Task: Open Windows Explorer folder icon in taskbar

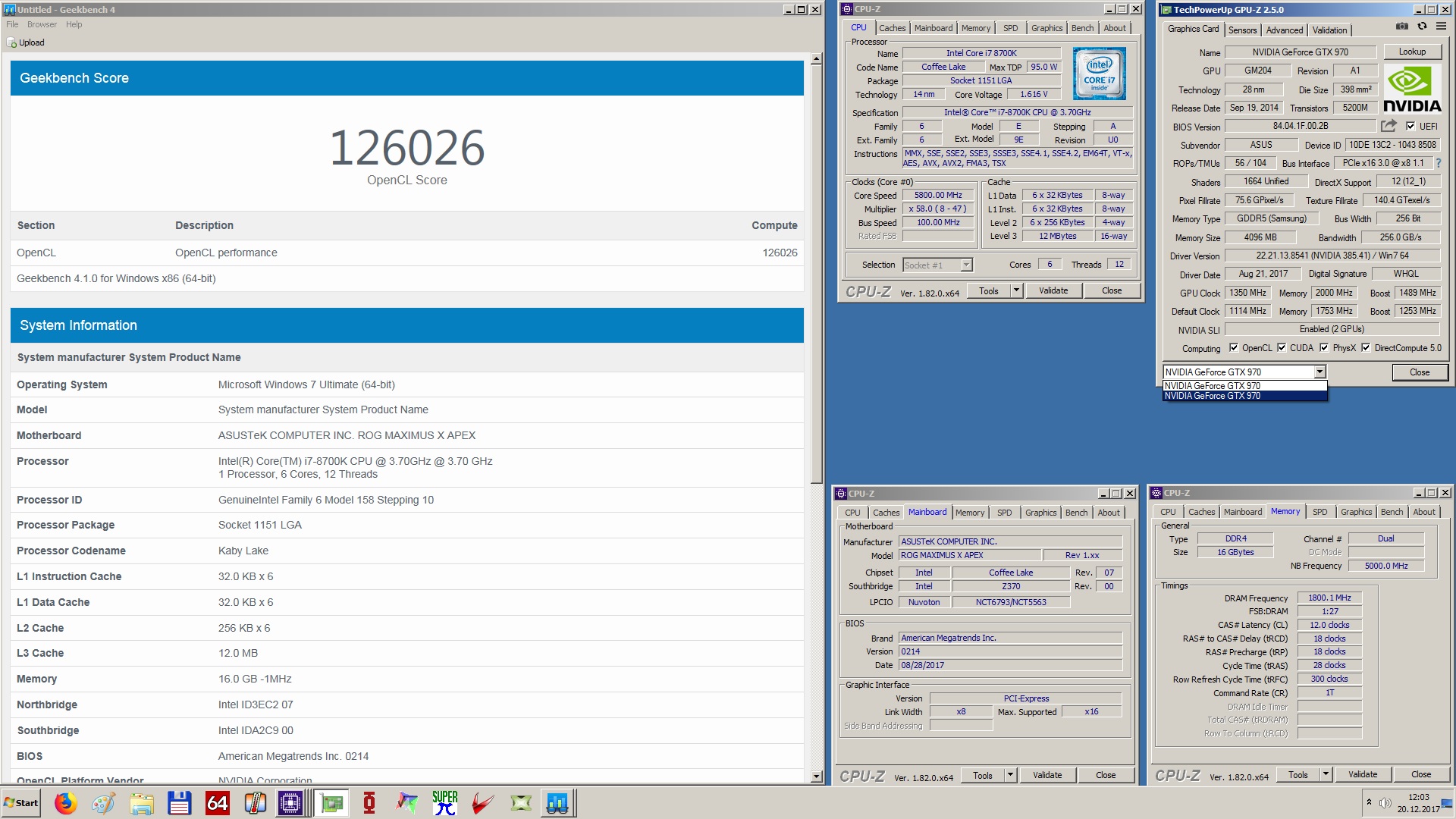Action: 142,803
